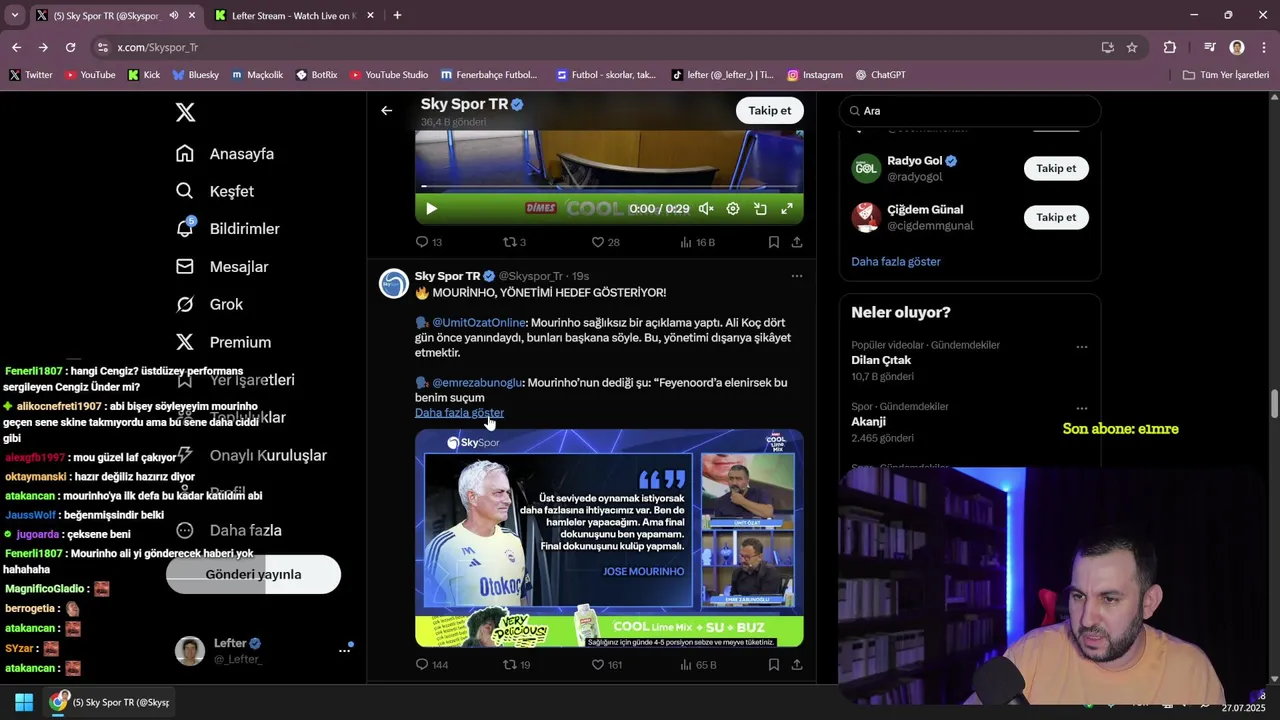Open the Chrome profile avatar
This screenshot has height=720, width=1280.
click(x=1237, y=47)
